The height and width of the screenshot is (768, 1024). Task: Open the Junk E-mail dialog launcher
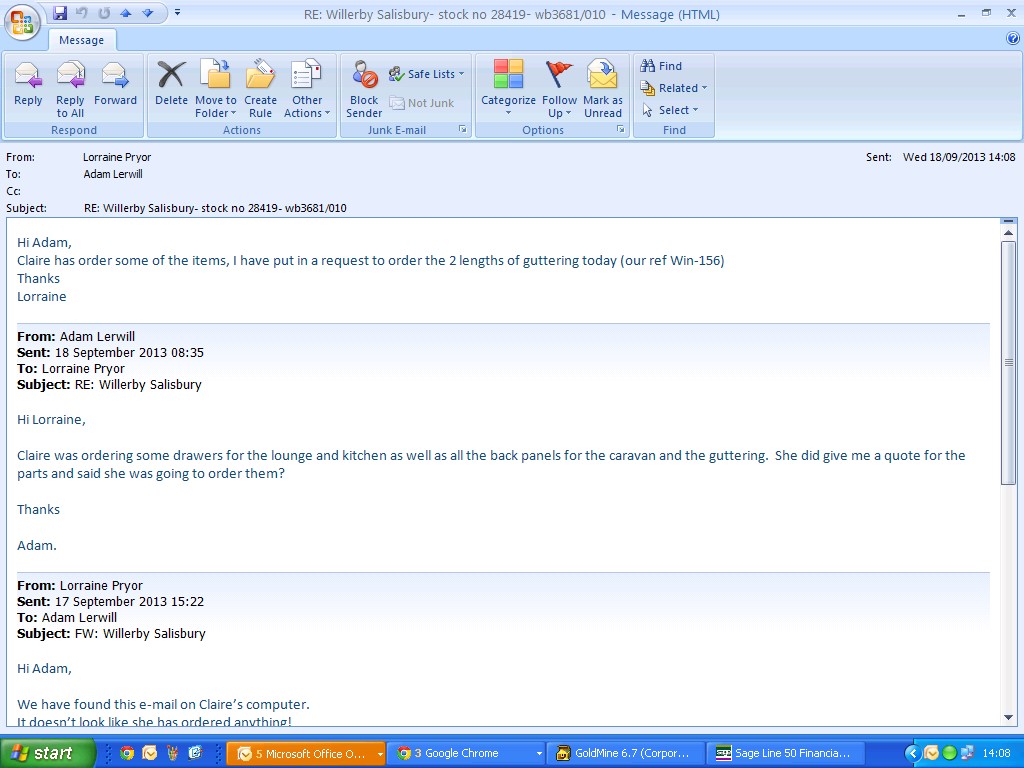(462, 129)
